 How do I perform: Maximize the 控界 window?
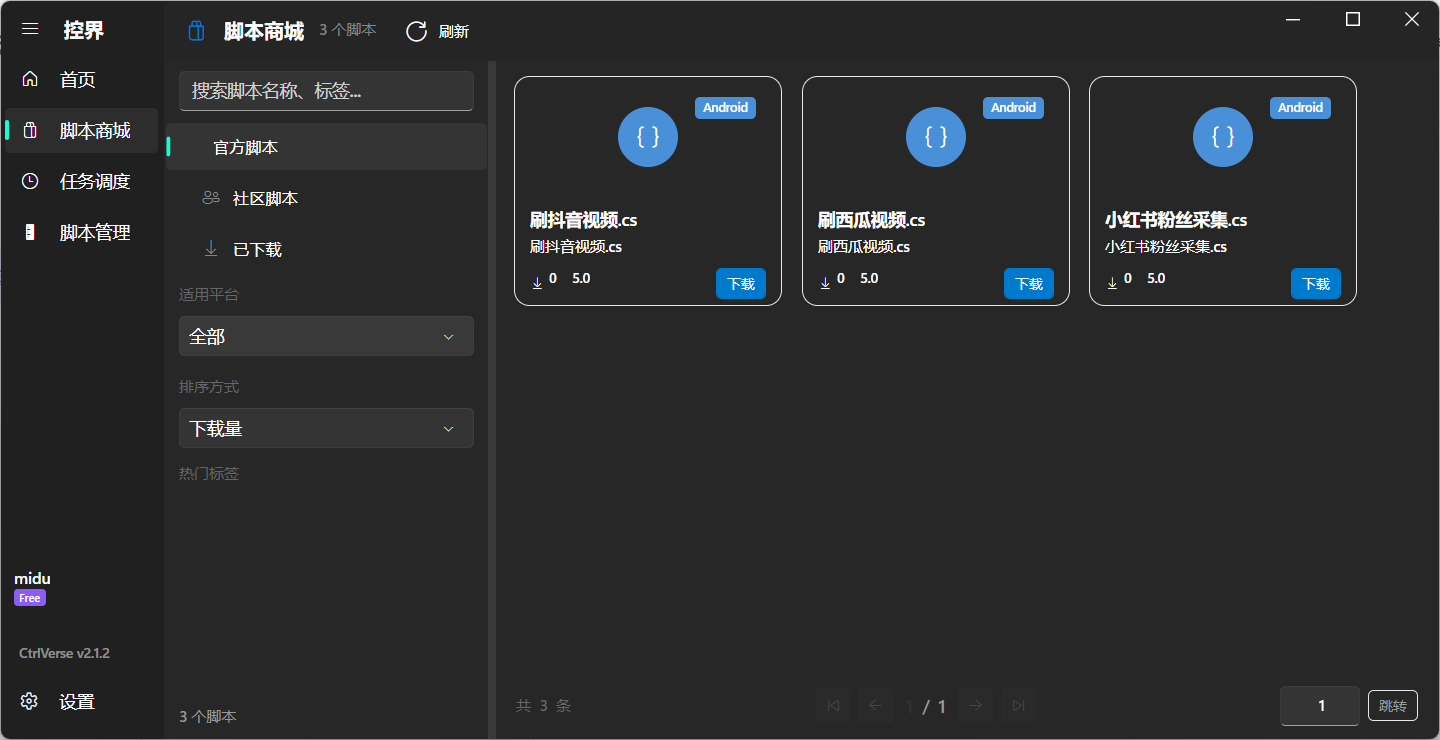(x=1353, y=19)
